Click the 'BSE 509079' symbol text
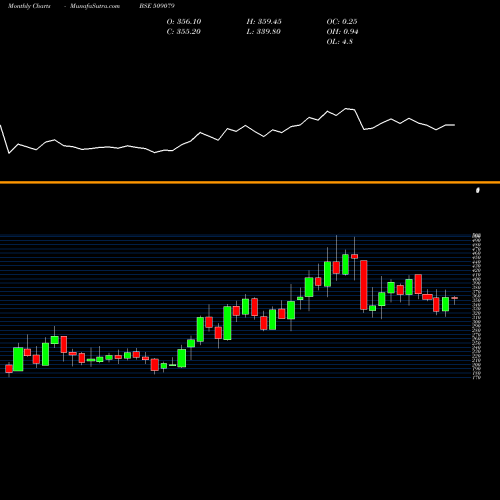The width and height of the screenshot is (500, 500). [157, 6]
